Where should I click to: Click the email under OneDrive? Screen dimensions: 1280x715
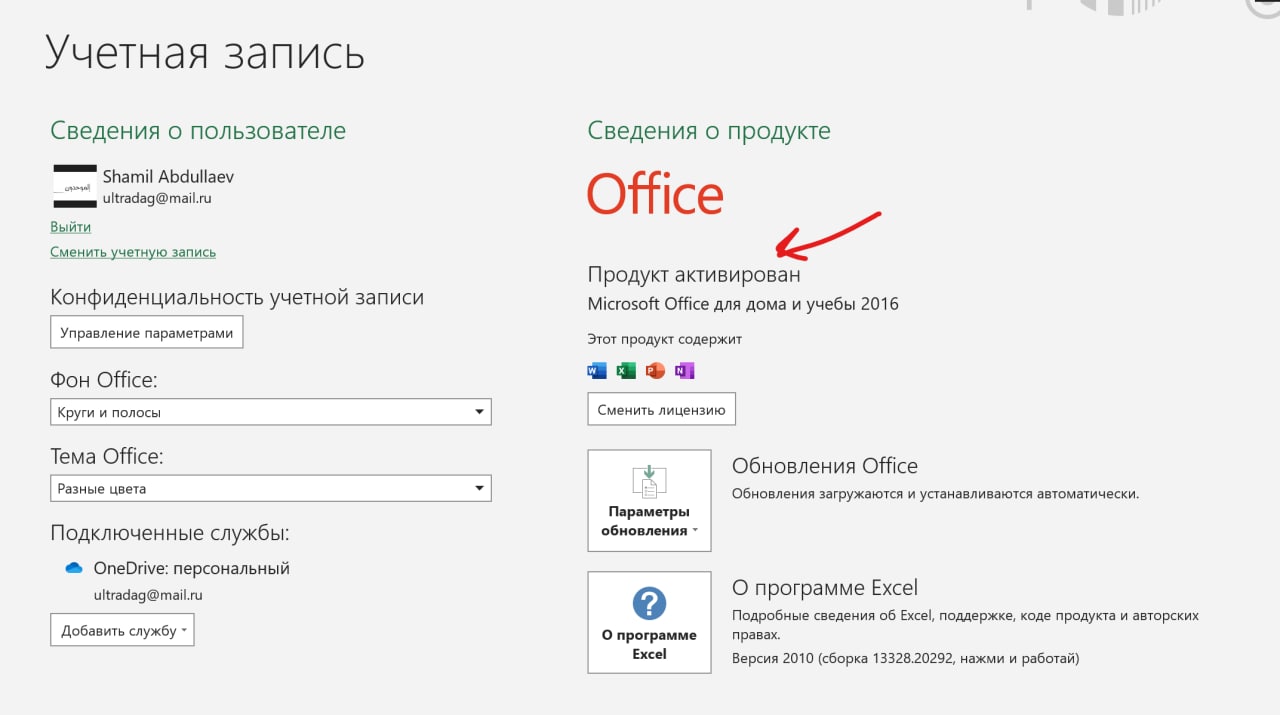click(x=148, y=595)
